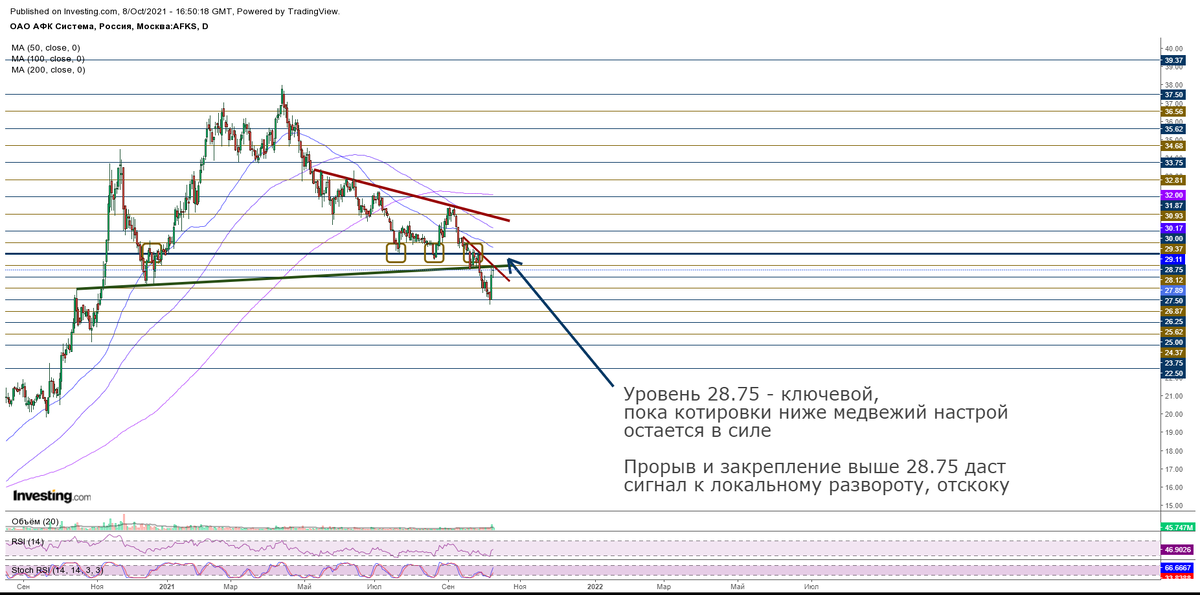The height and width of the screenshot is (595, 1200).
Task: Click the MA (50, close, 0) legend
Action: click(x=46, y=48)
